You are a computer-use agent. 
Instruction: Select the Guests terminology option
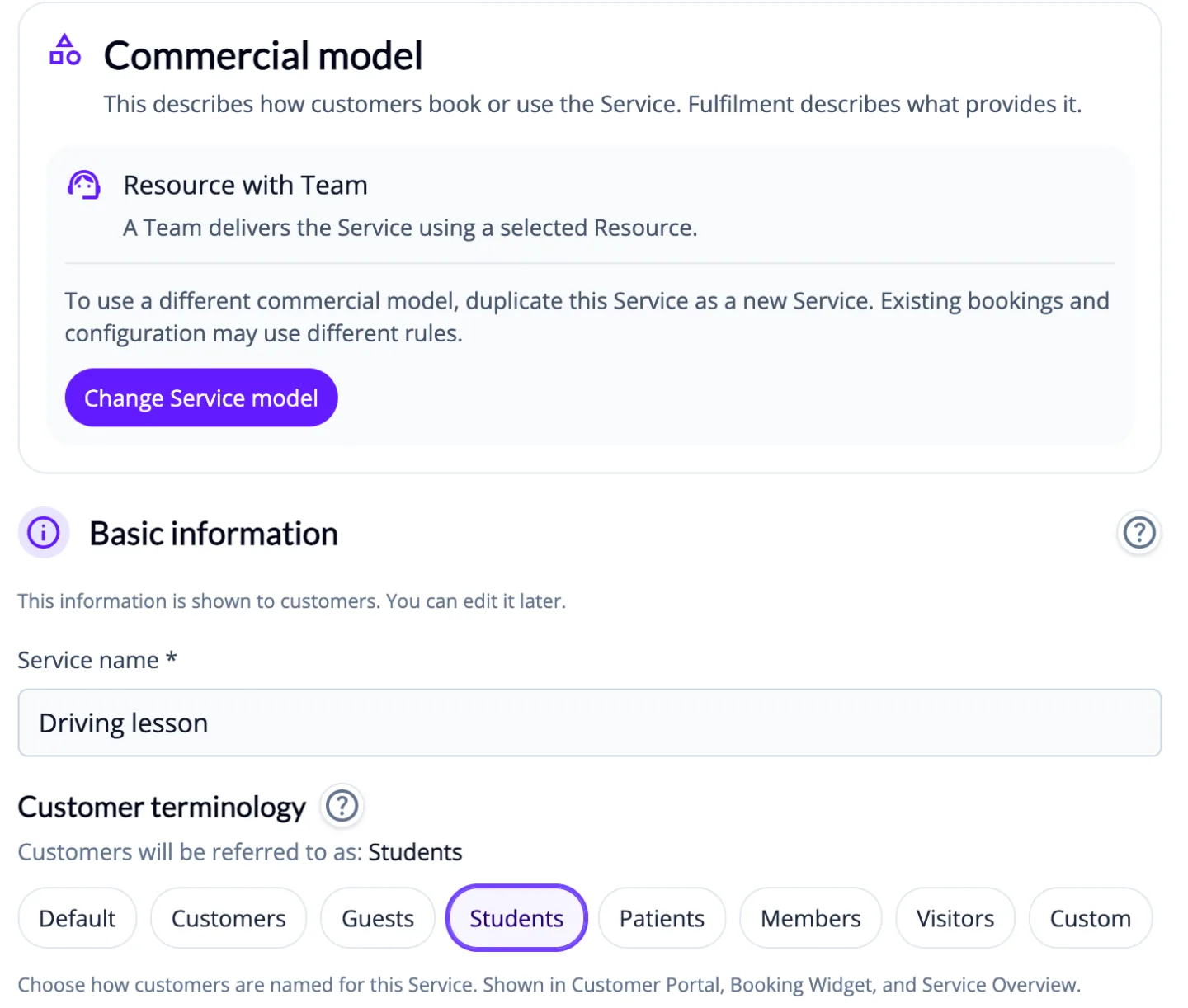378,918
